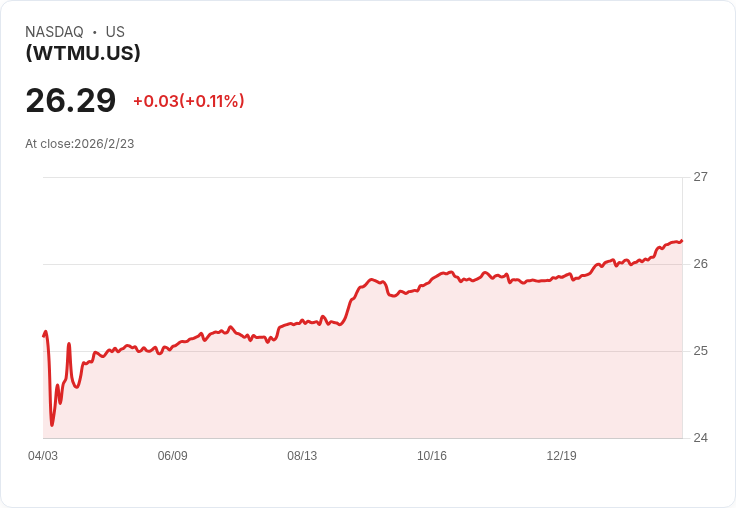Click the 24 y-axis label
Image resolution: width=736 pixels, height=508 pixels.
(x=700, y=438)
